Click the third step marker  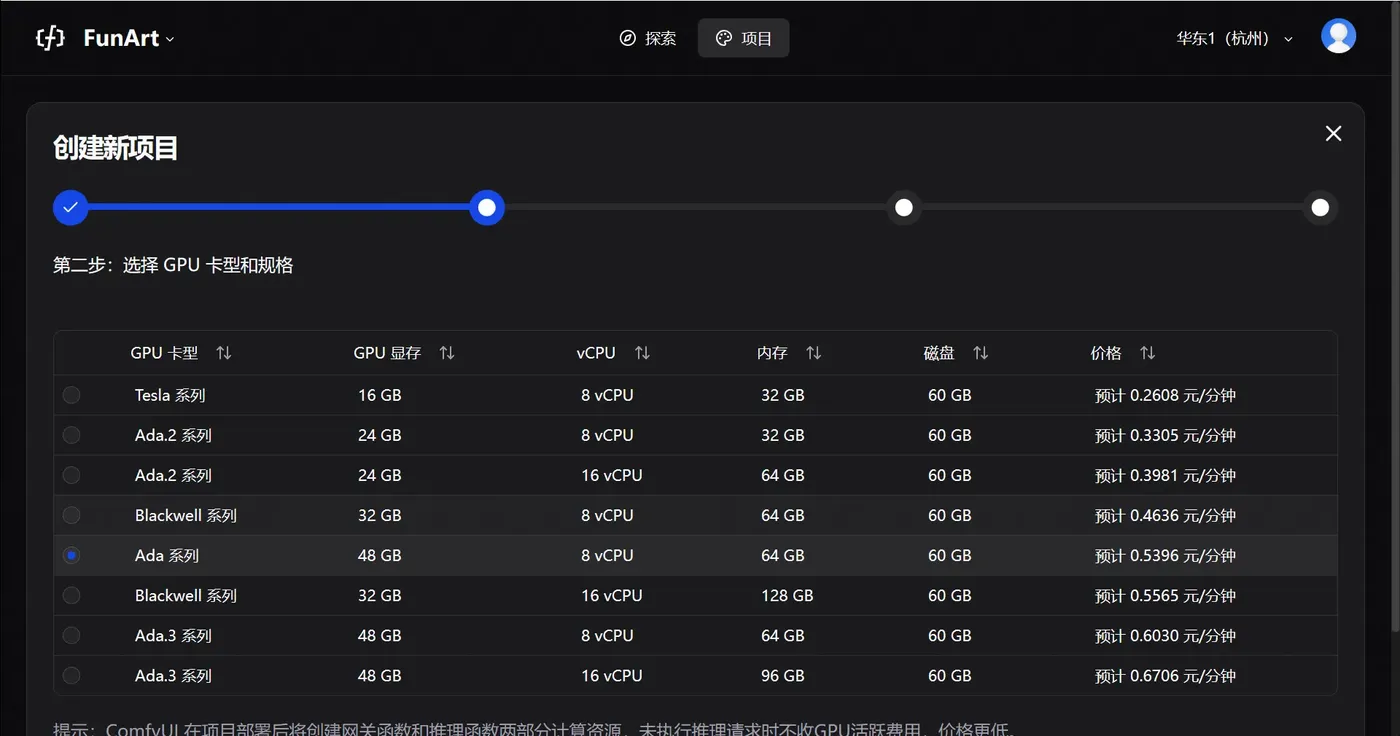click(x=904, y=207)
